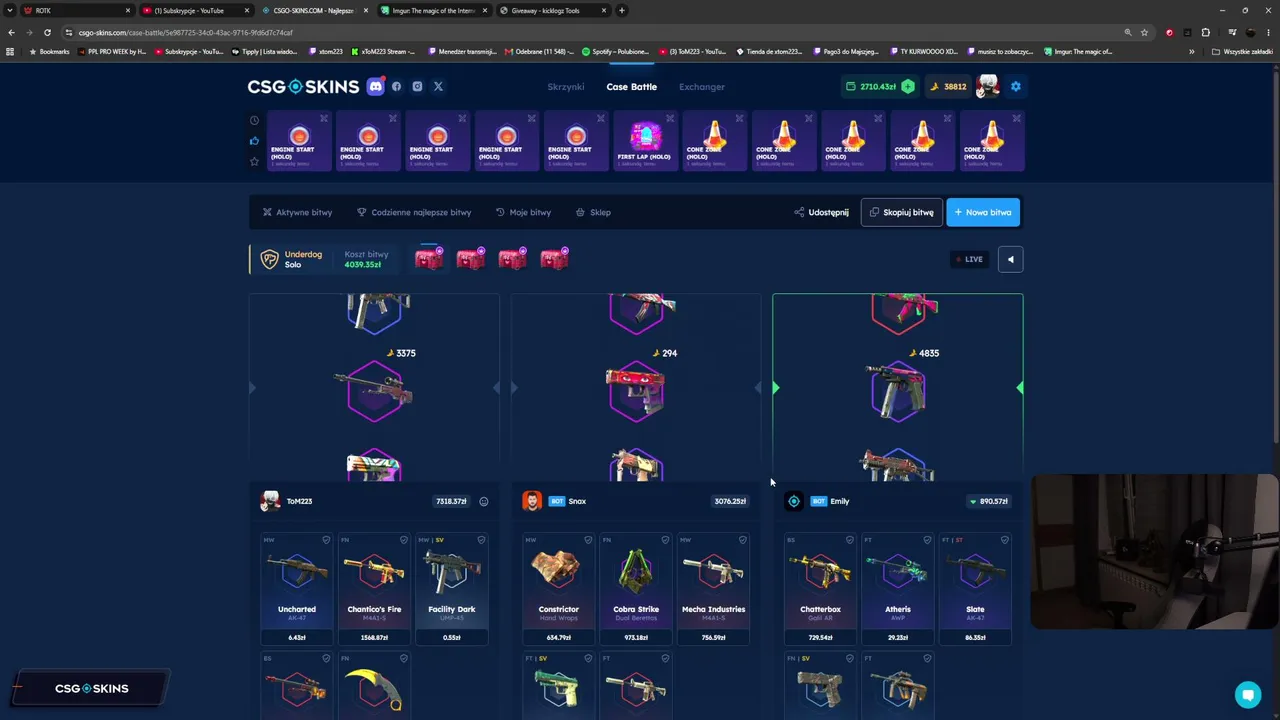Open the Spotify bookmark
The width and height of the screenshot is (1280, 720).
point(615,51)
